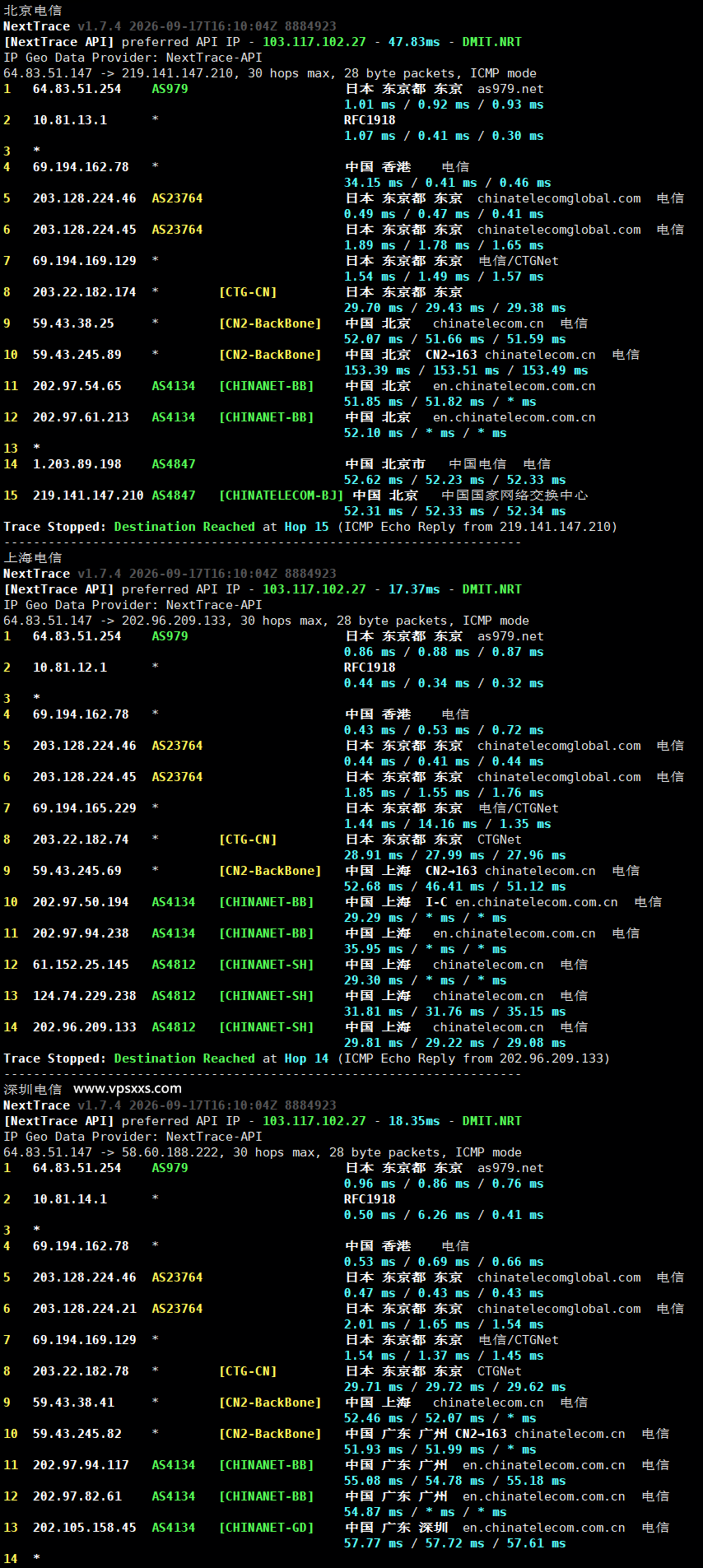Viewport: 703px width, 1568px height.
Task: Click hop IP 203.22.182.174
Action: tap(85, 292)
